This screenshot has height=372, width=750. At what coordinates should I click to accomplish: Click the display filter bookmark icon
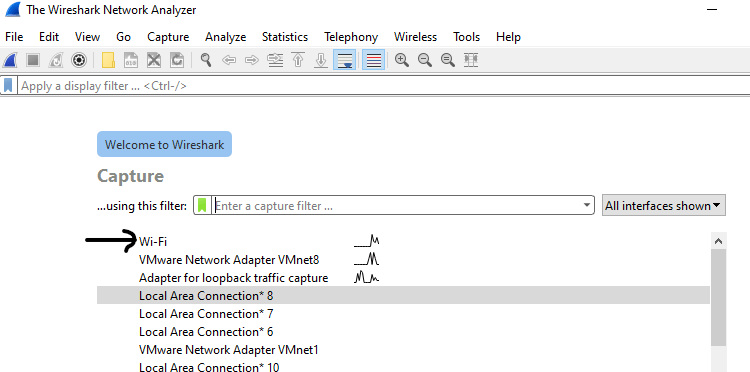8,86
